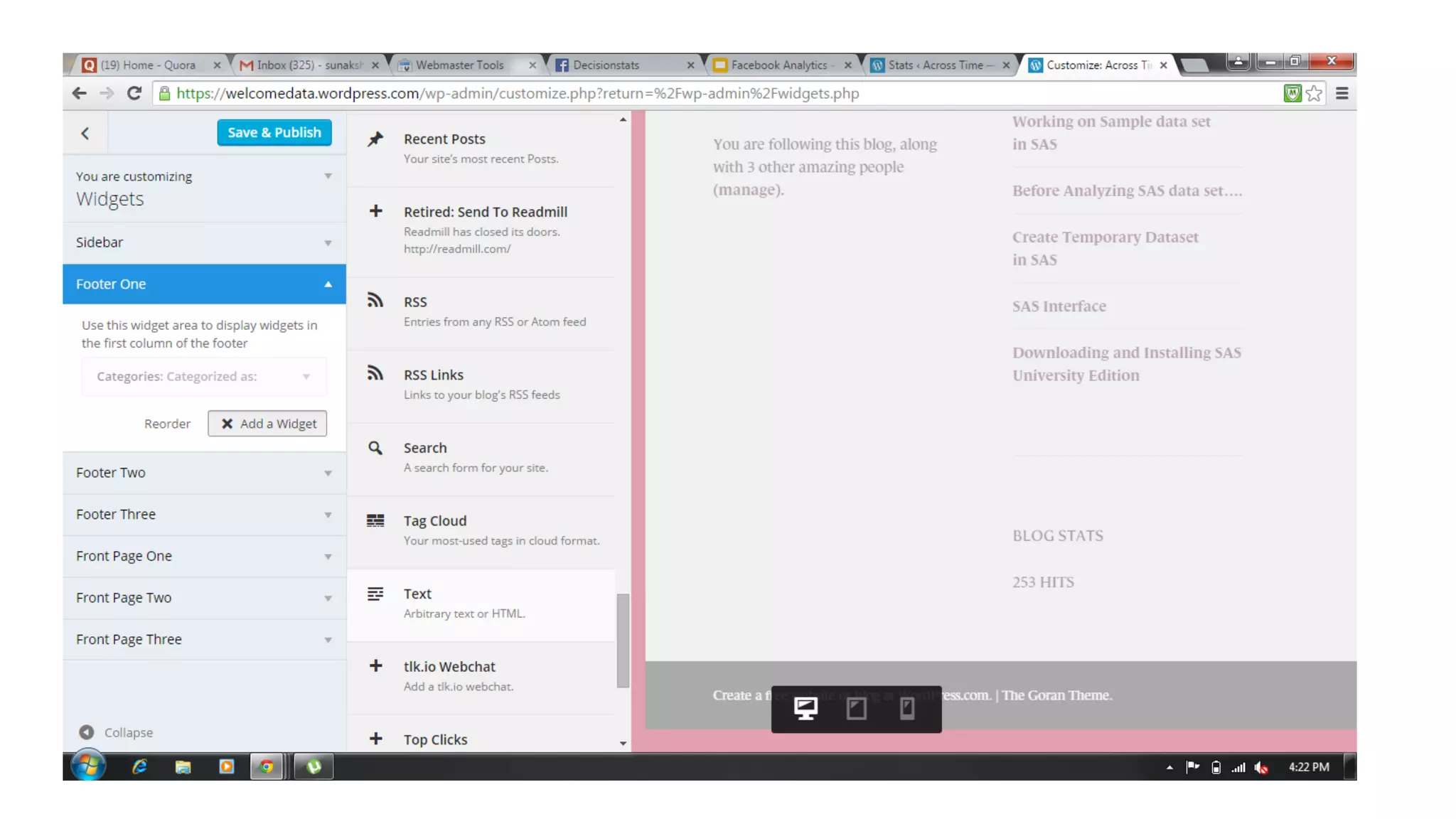Viewport: 1456px width, 819px height.
Task: Click the Collapse sidebar arrow icon
Action: [x=87, y=732]
